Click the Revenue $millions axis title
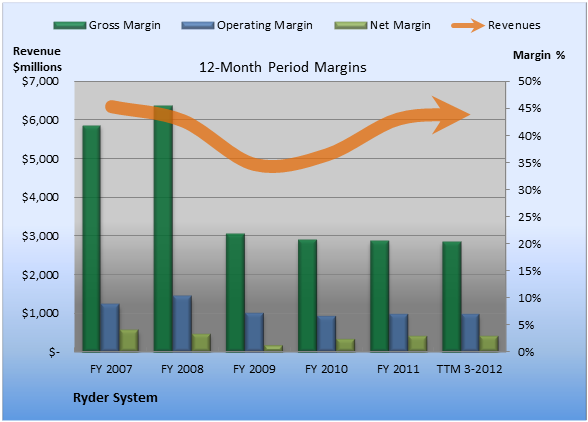The width and height of the screenshot is (588, 422). (37, 59)
